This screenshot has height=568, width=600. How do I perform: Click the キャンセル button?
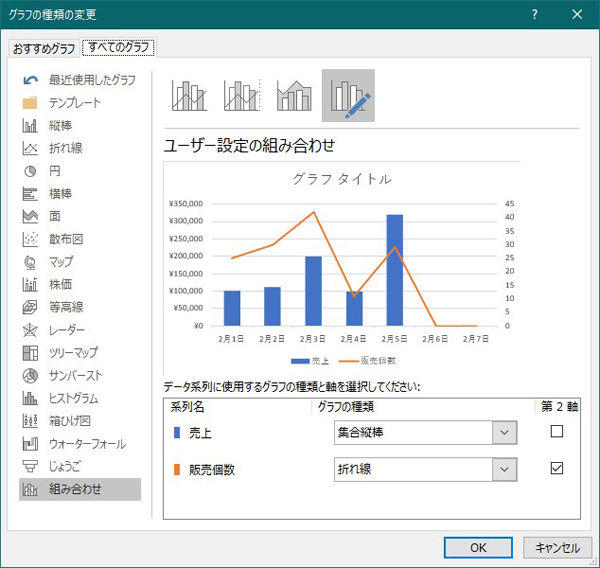pyautogui.click(x=557, y=547)
